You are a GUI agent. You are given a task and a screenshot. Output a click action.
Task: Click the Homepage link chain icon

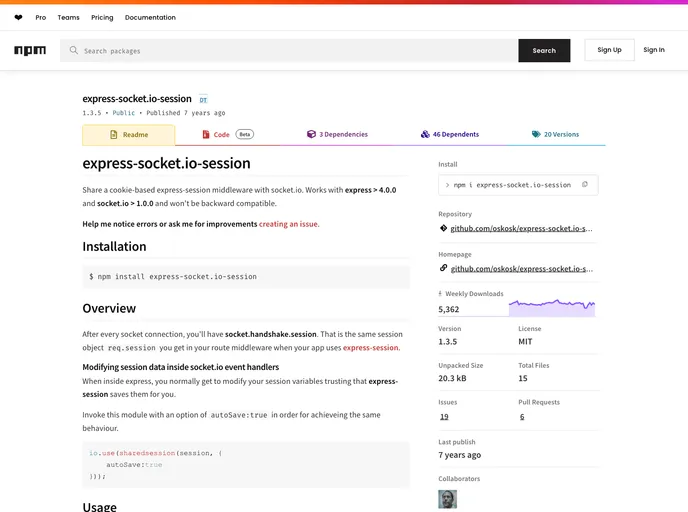tap(443, 268)
